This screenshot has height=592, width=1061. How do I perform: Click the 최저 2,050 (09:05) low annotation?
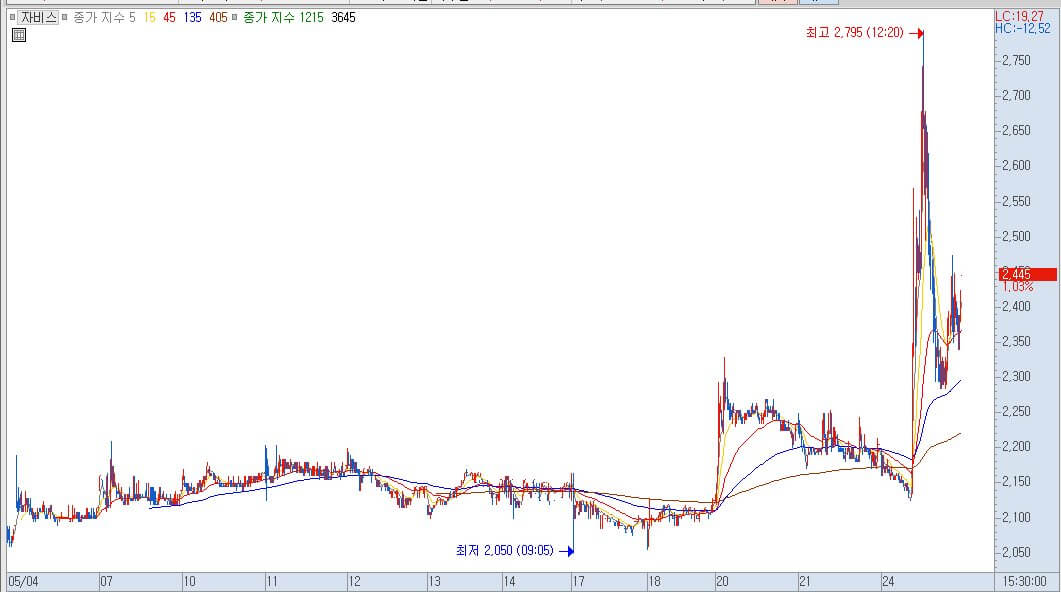click(504, 551)
